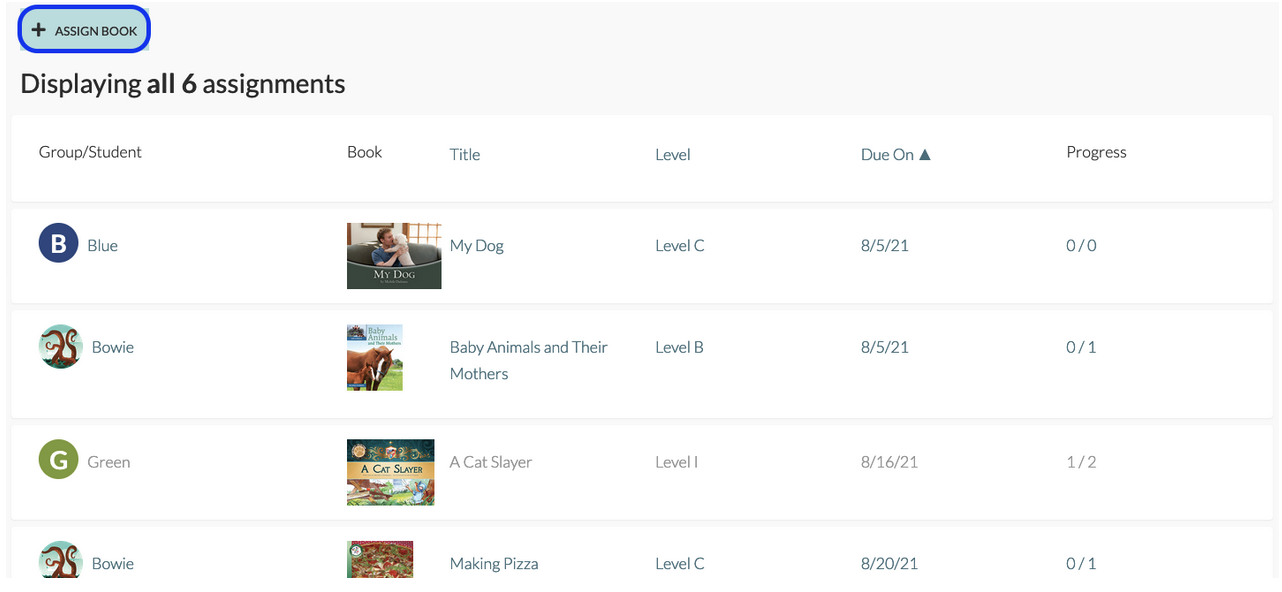Click the plus icon on Assign Book

[39, 31]
